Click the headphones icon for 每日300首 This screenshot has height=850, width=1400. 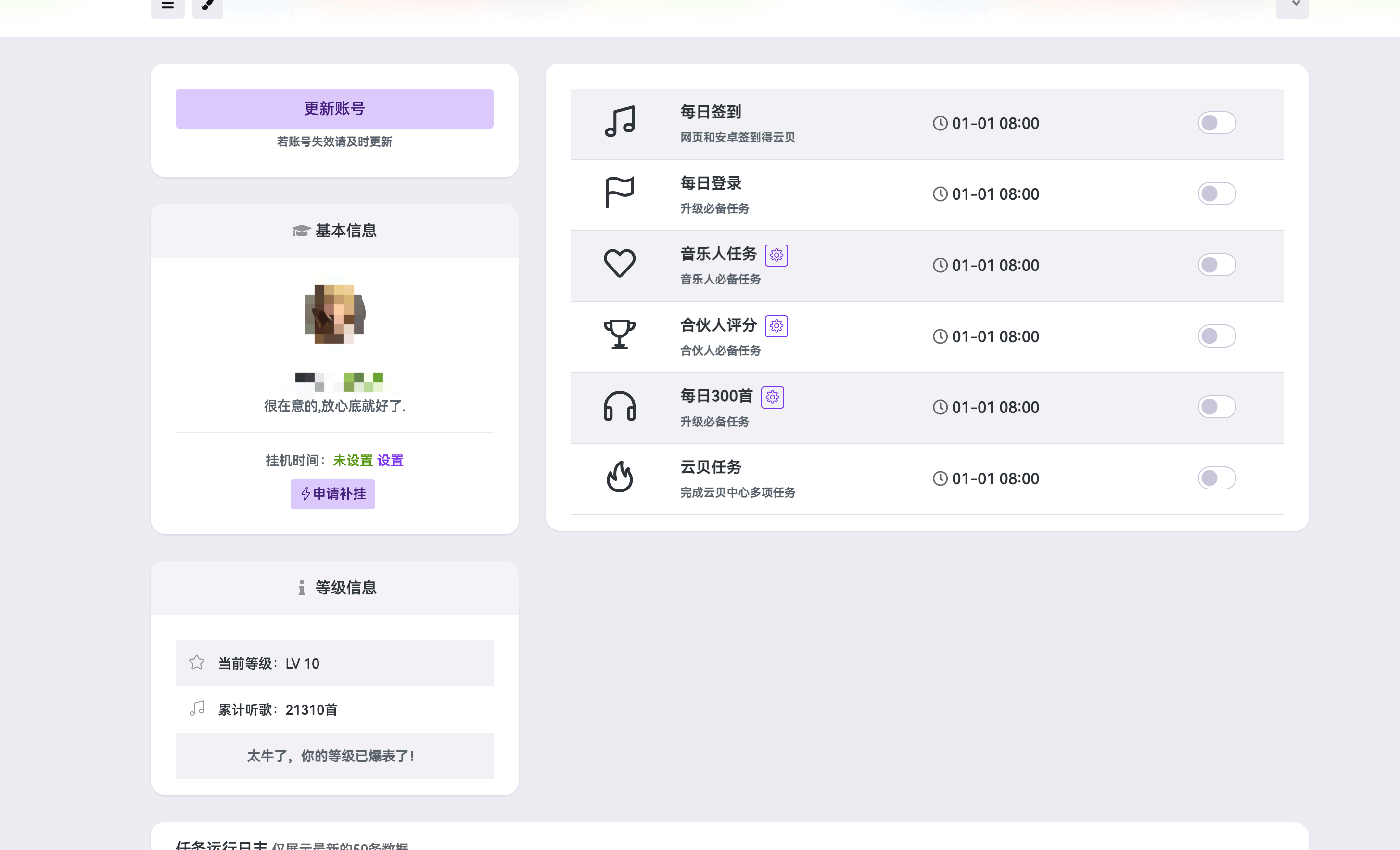point(620,406)
